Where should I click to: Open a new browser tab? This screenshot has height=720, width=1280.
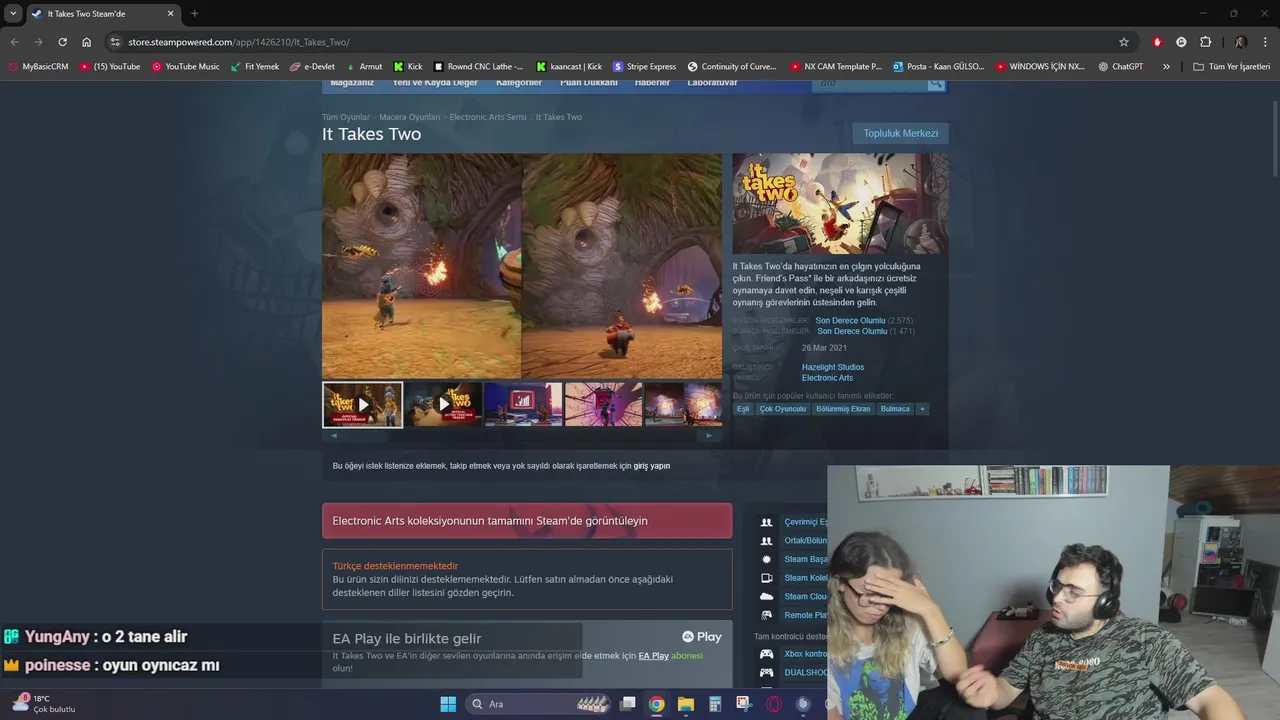(194, 14)
